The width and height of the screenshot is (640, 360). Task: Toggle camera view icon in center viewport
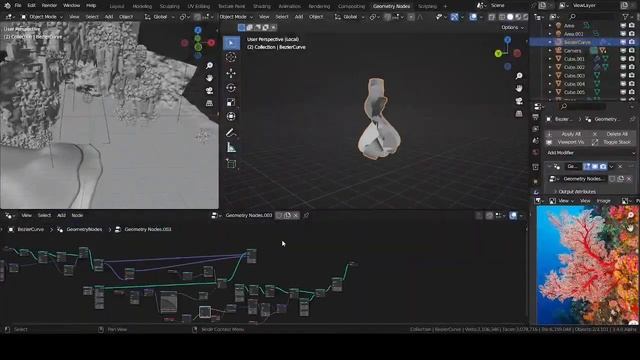click(x=519, y=101)
